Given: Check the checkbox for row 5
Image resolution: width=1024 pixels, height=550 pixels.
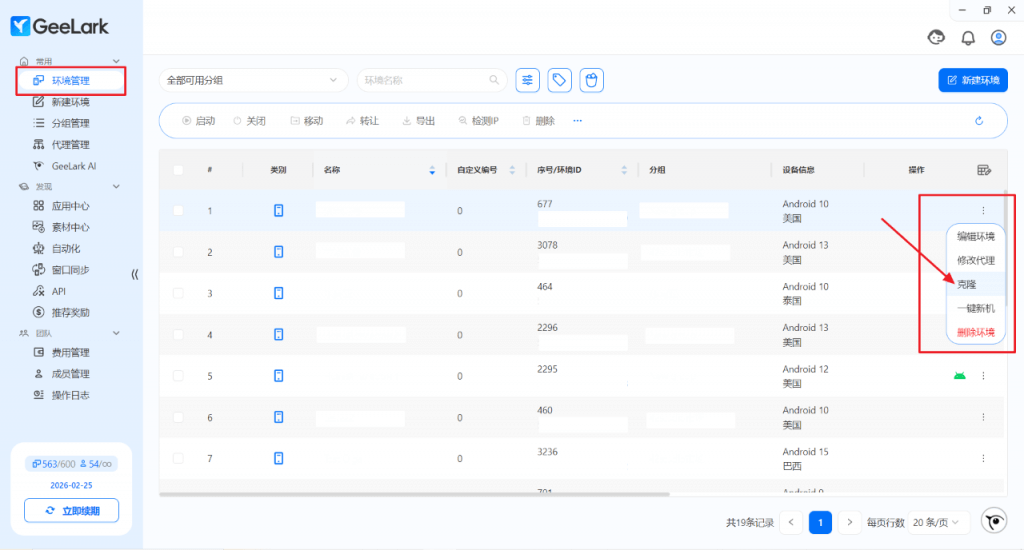Looking at the screenshot, I should [178, 376].
